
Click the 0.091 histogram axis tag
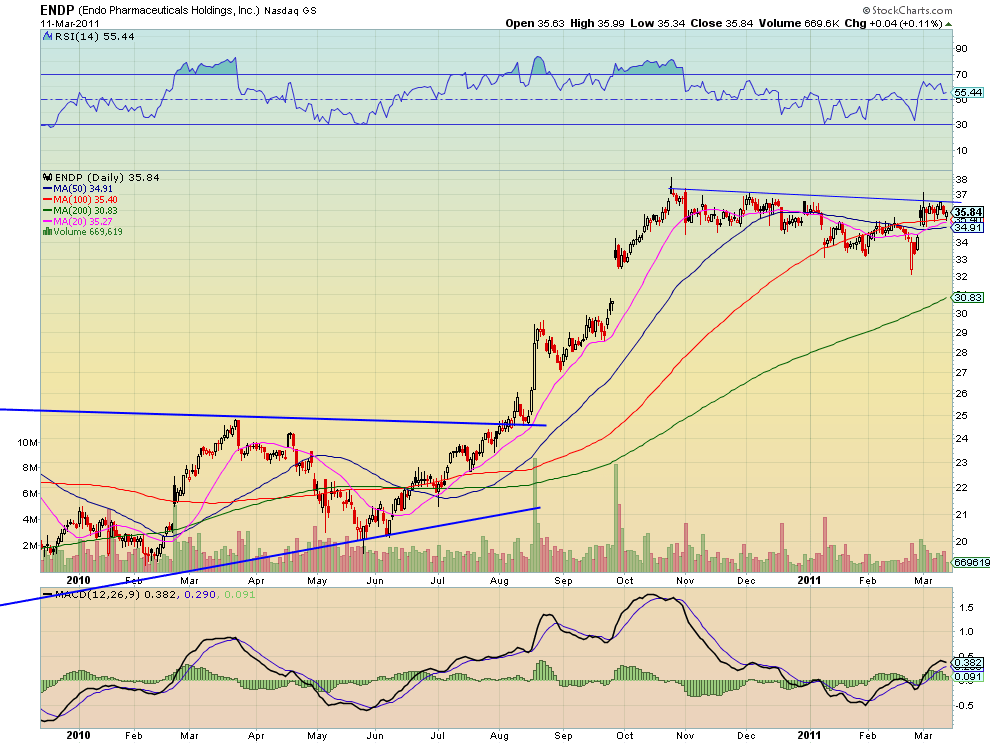(x=968, y=677)
